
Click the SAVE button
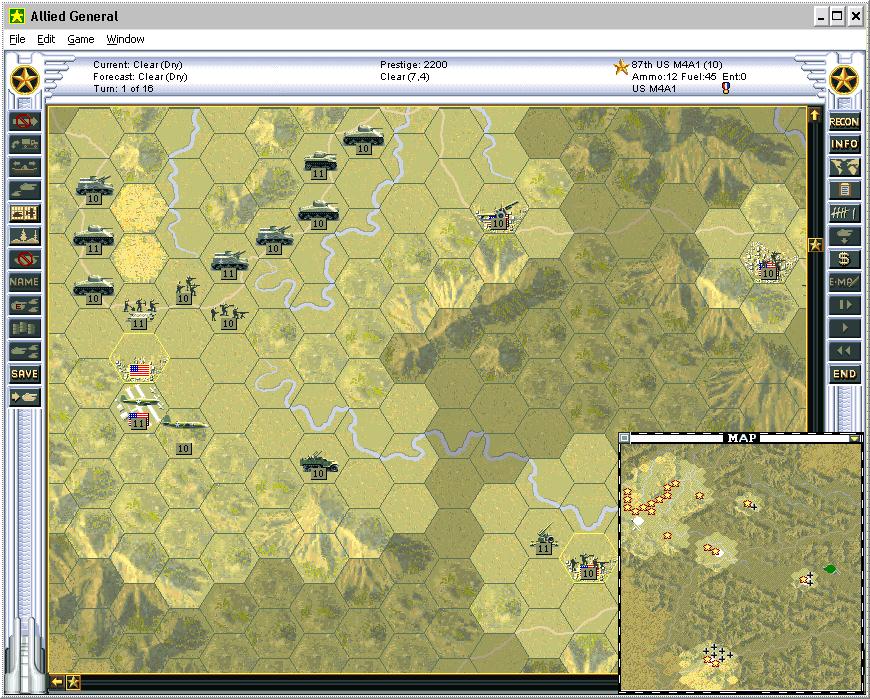coord(24,374)
